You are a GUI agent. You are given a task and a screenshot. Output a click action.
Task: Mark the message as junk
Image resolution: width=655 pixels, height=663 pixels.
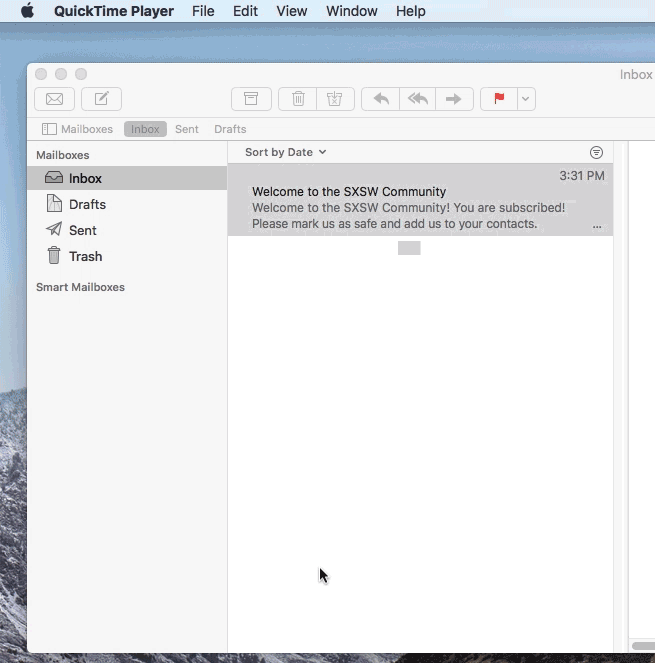pyautogui.click(x=335, y=99)
